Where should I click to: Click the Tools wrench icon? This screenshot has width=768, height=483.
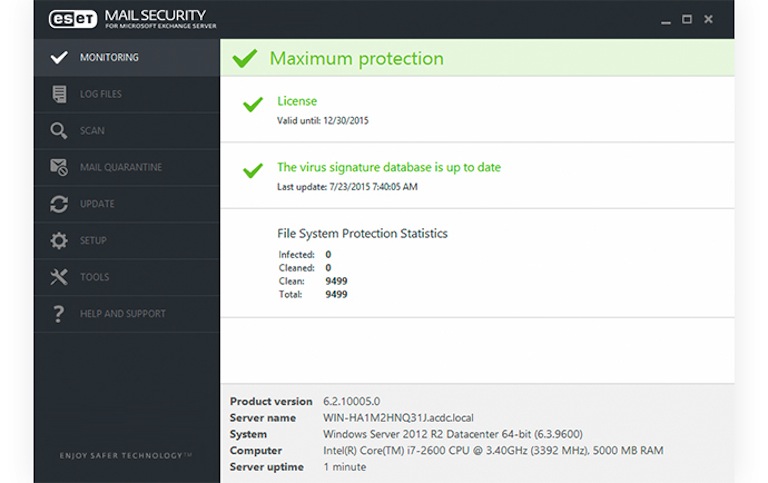click(x=59, y=277)
